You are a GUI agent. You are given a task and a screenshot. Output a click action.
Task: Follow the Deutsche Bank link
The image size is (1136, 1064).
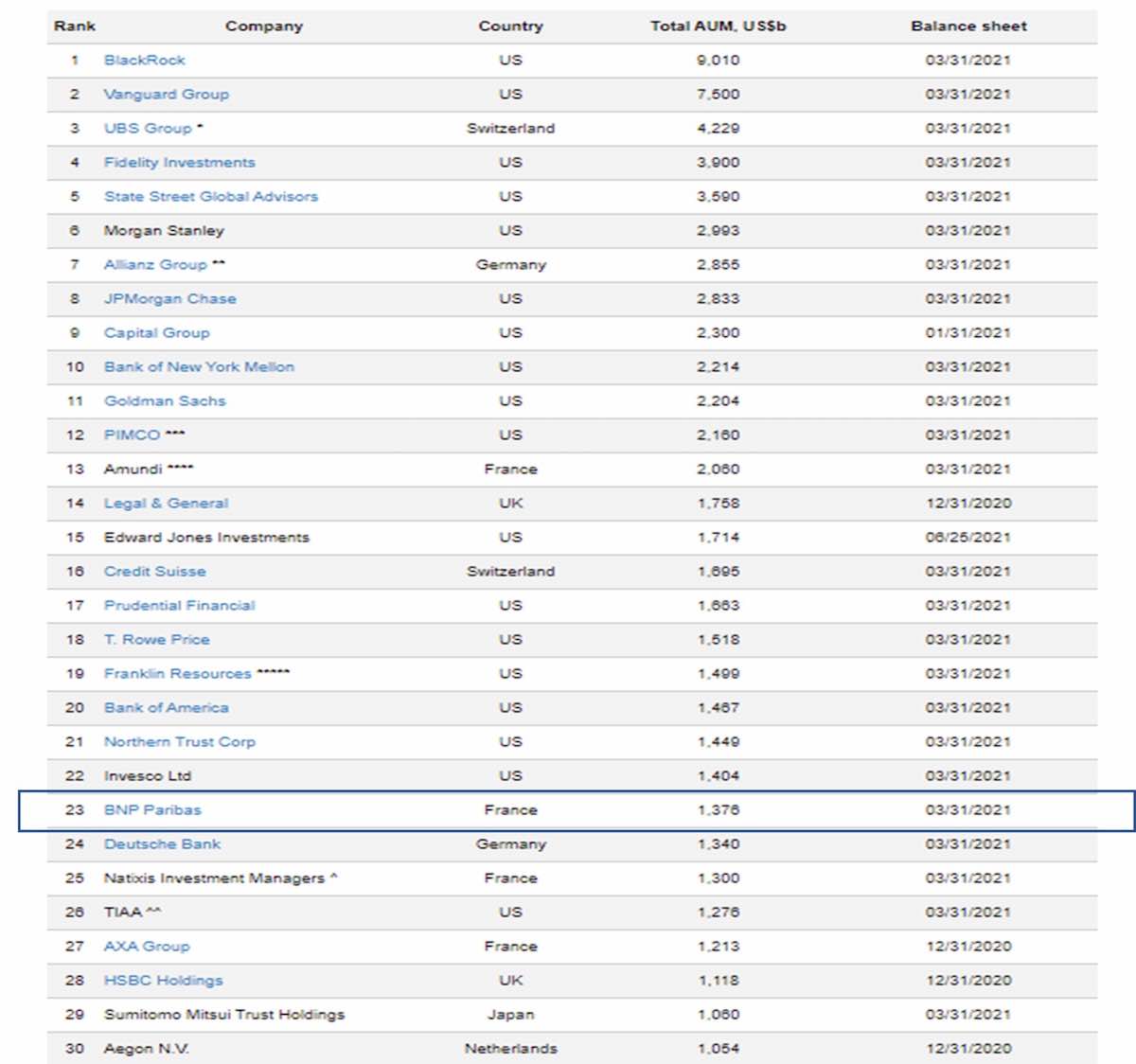click(x=162, y=843)
